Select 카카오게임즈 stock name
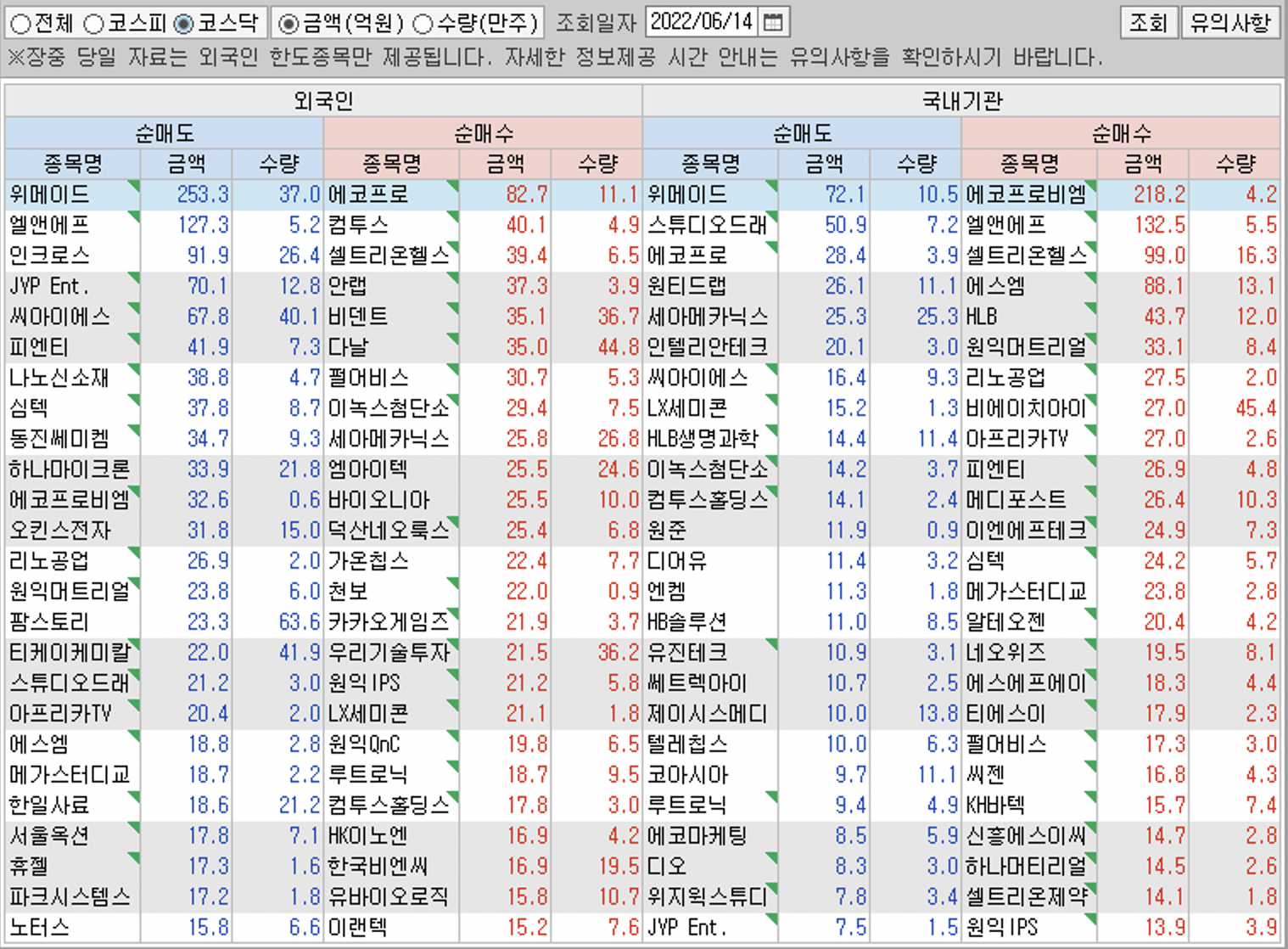1288x949 pixels. click(x=389, y=622)
